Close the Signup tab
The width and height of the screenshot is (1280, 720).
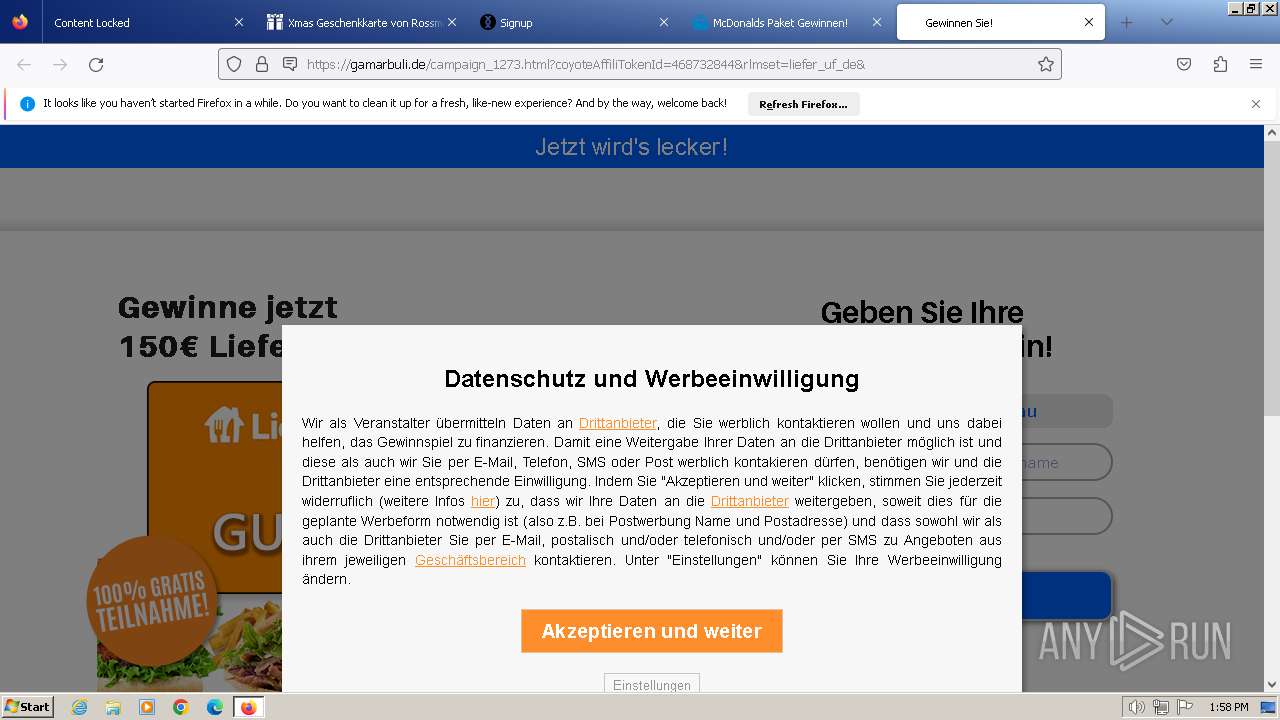(665, 22)
